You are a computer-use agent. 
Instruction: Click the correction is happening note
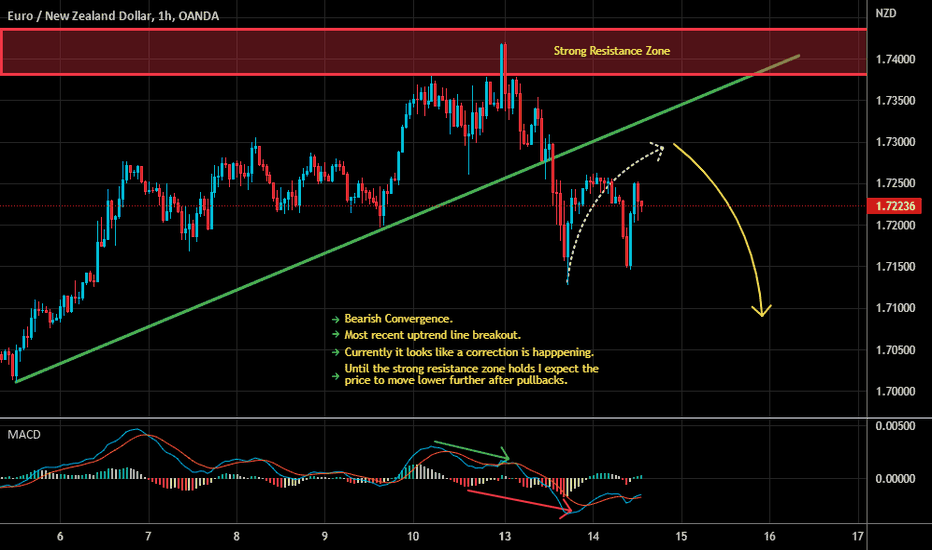469,353
